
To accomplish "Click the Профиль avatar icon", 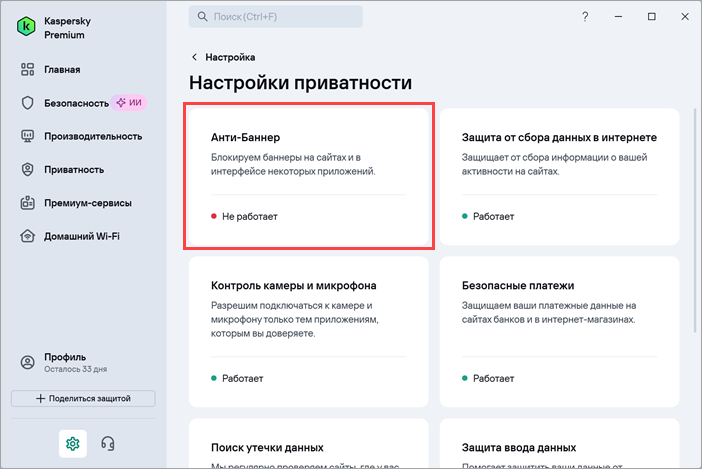I will pyautogui.click(x=27, y=362).
